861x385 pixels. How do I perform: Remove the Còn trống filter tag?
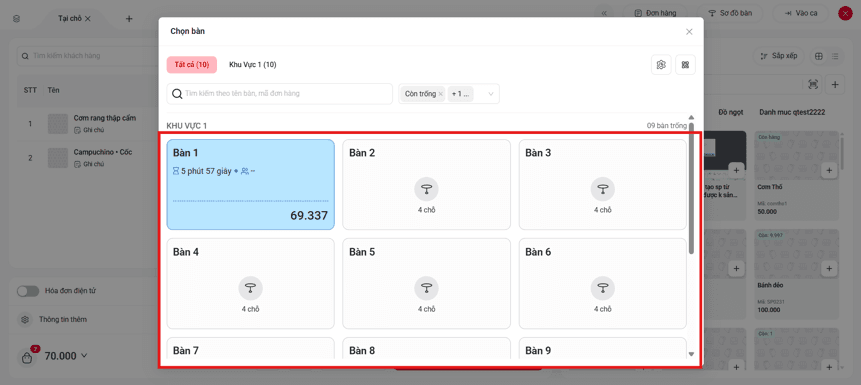pos(440,94)
